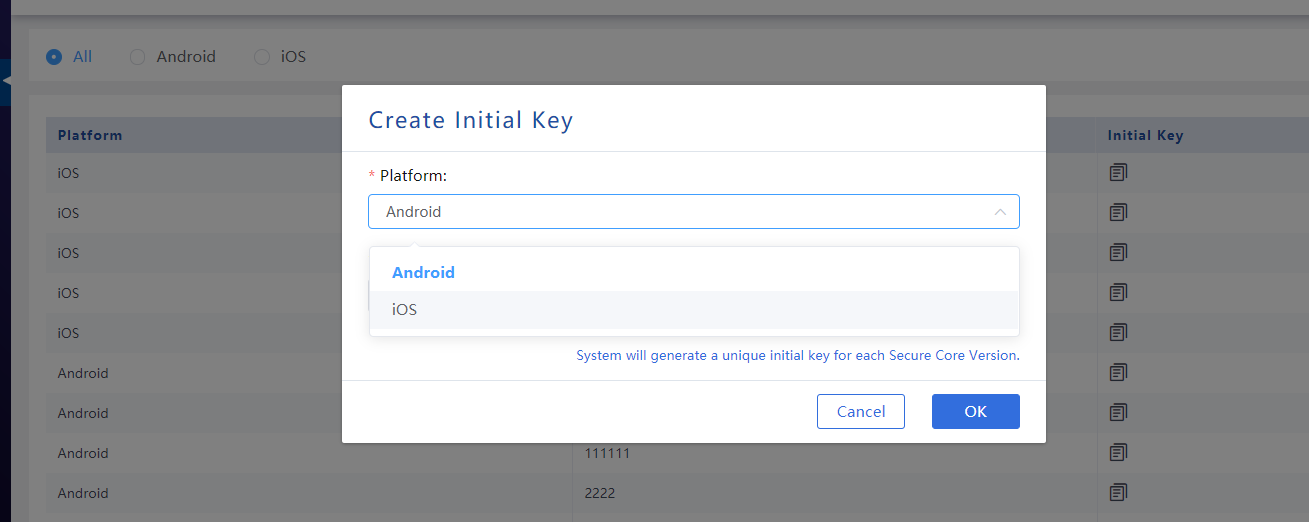Viewport: 1309px width, 522px height.
Task: Confirm with the OK button
Action: pos(976,411)
